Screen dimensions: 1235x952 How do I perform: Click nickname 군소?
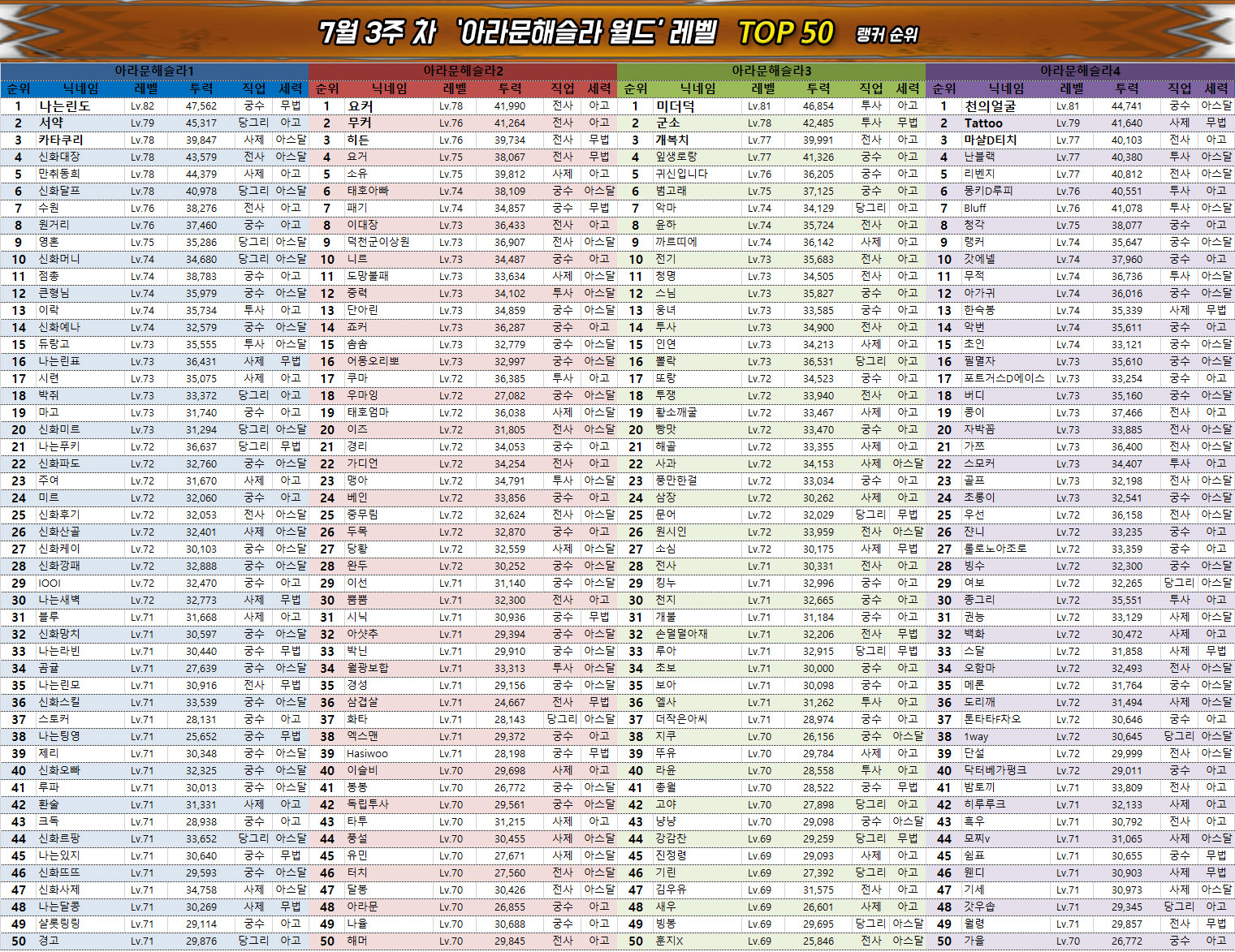[x=668, y=123]
